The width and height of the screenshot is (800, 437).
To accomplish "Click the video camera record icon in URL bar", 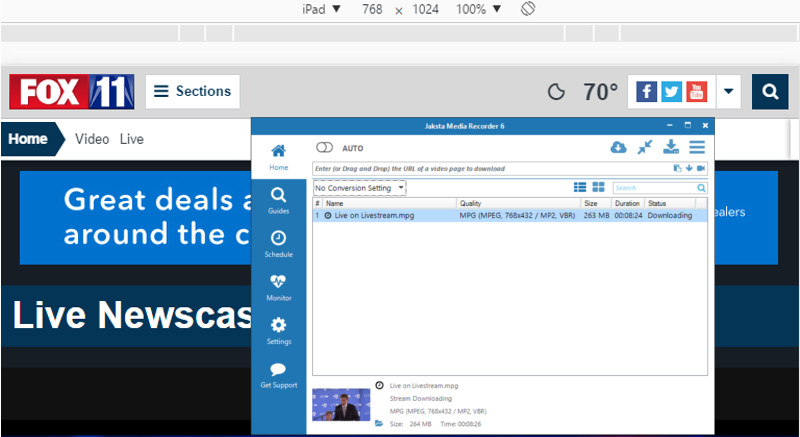I will coord(701,168).
